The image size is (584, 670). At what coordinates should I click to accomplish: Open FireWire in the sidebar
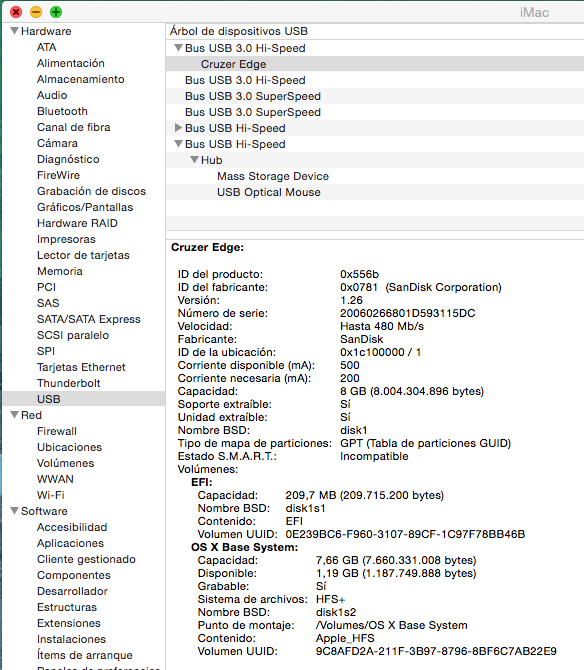click(x=58, y=175)
